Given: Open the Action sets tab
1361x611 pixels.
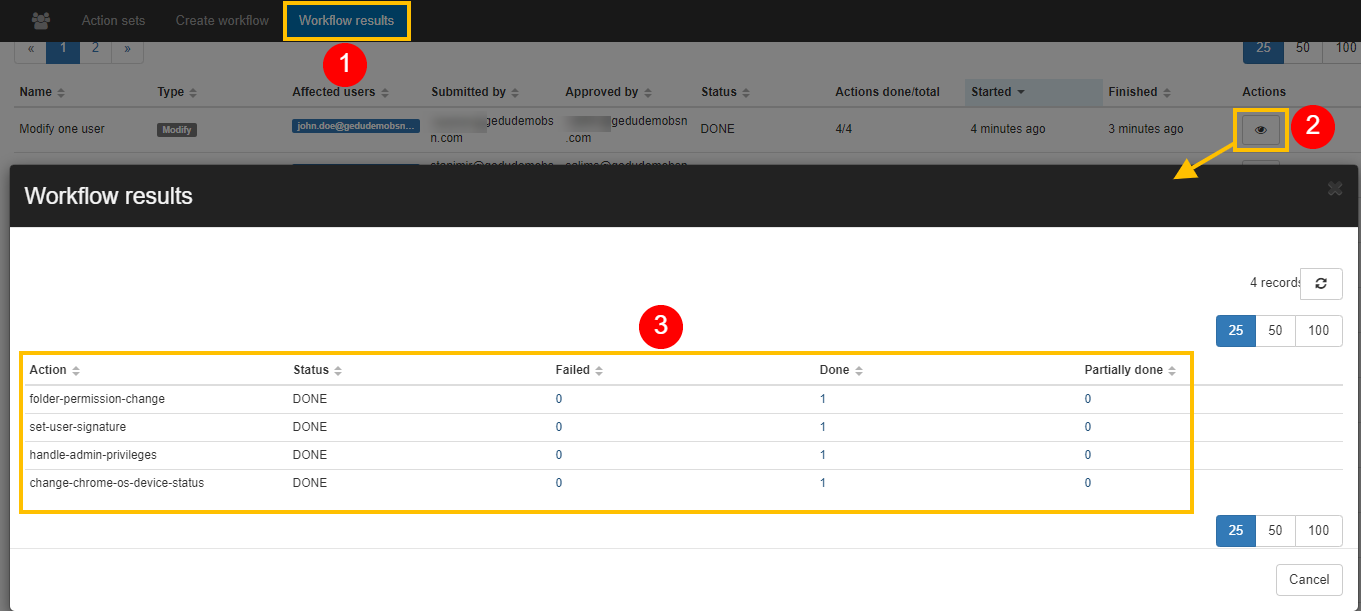Looking at the screenshot, I should (x=113, y=20).
